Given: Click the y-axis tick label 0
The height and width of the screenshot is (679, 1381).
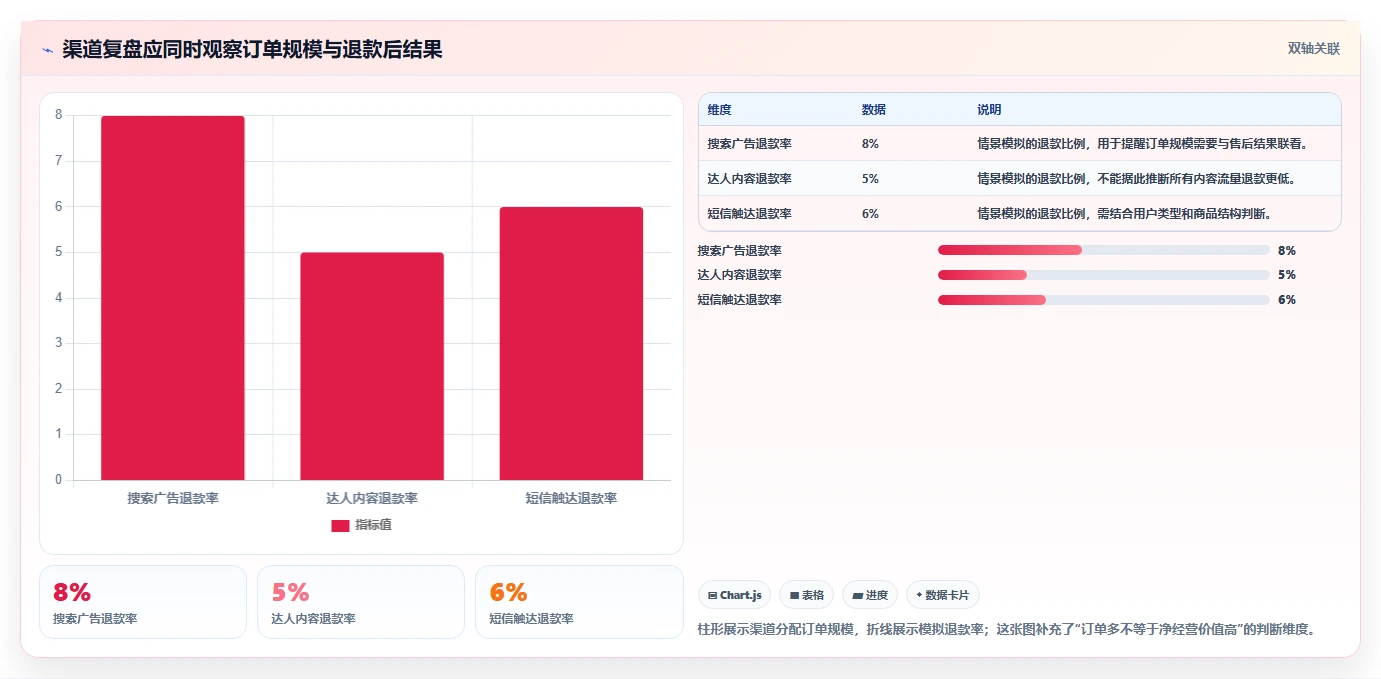Looking at the screenshot, I should tap(58, 480).
